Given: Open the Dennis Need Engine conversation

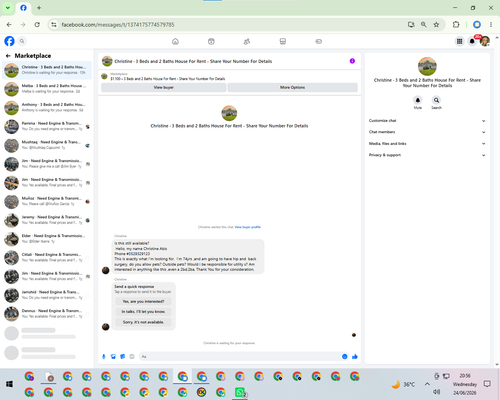Looking at the screenshot, I should click(47, 314).
